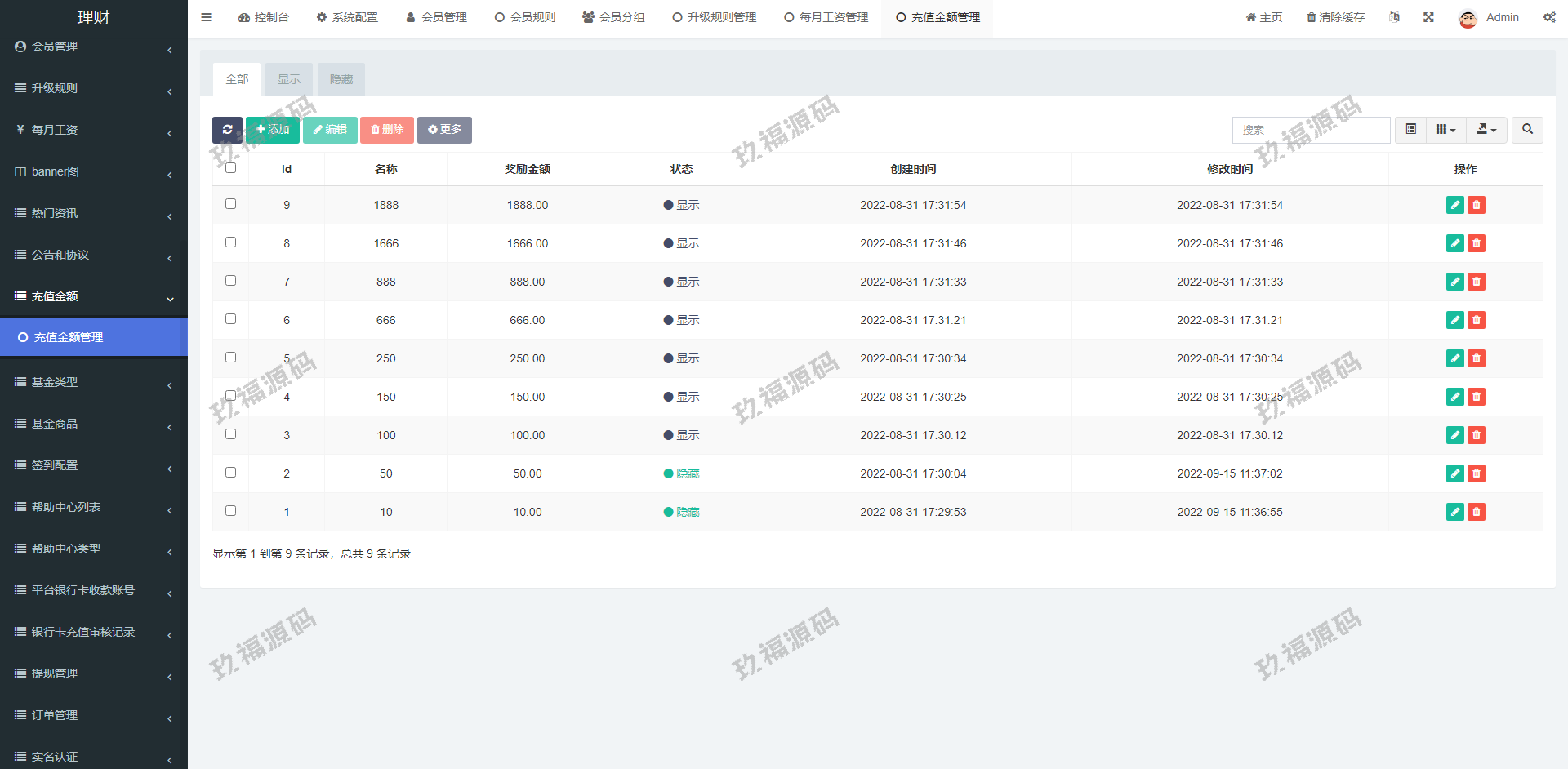Open the export data dropdown
The image size is (1568, 769).
[x=1486, y=130]
